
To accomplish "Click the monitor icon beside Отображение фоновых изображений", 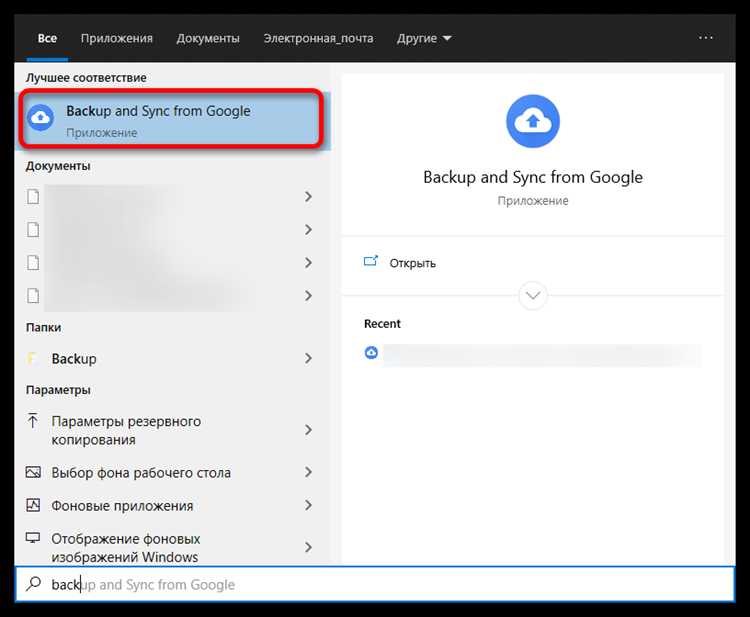I will (33, 538).
